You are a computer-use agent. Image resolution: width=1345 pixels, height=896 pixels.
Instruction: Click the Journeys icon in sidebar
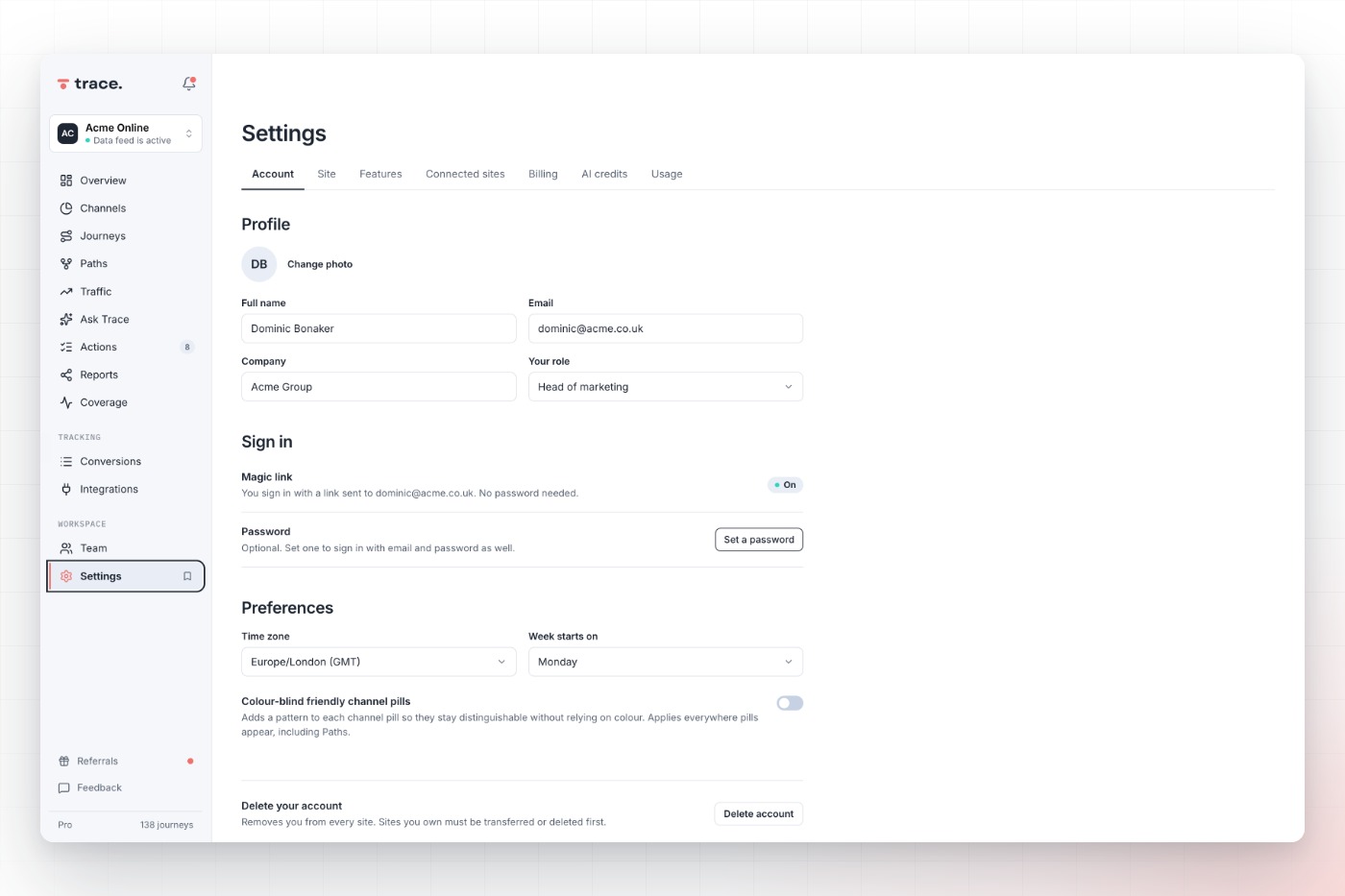66,236
